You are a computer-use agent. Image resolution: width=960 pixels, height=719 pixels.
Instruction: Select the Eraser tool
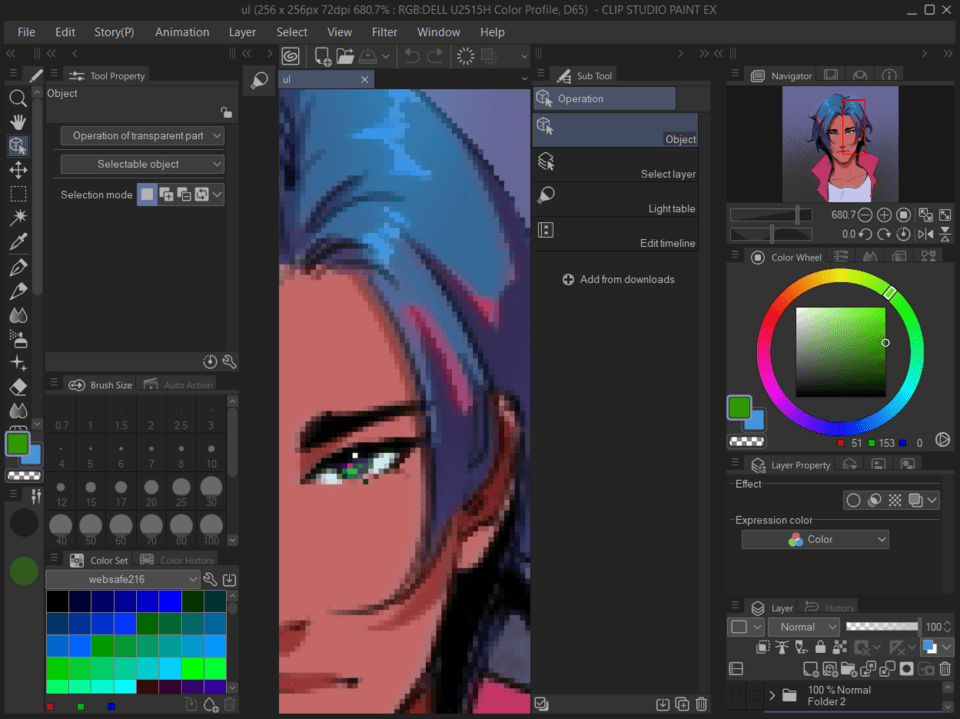(18, 387)
